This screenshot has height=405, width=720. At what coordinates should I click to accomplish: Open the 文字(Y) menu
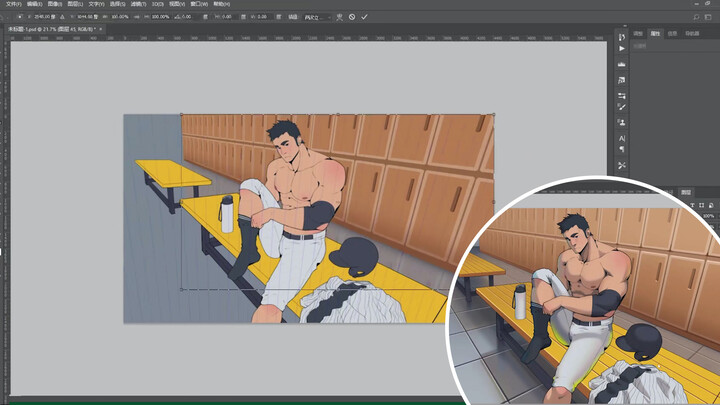pyautogui.click(x=96, y=4)
